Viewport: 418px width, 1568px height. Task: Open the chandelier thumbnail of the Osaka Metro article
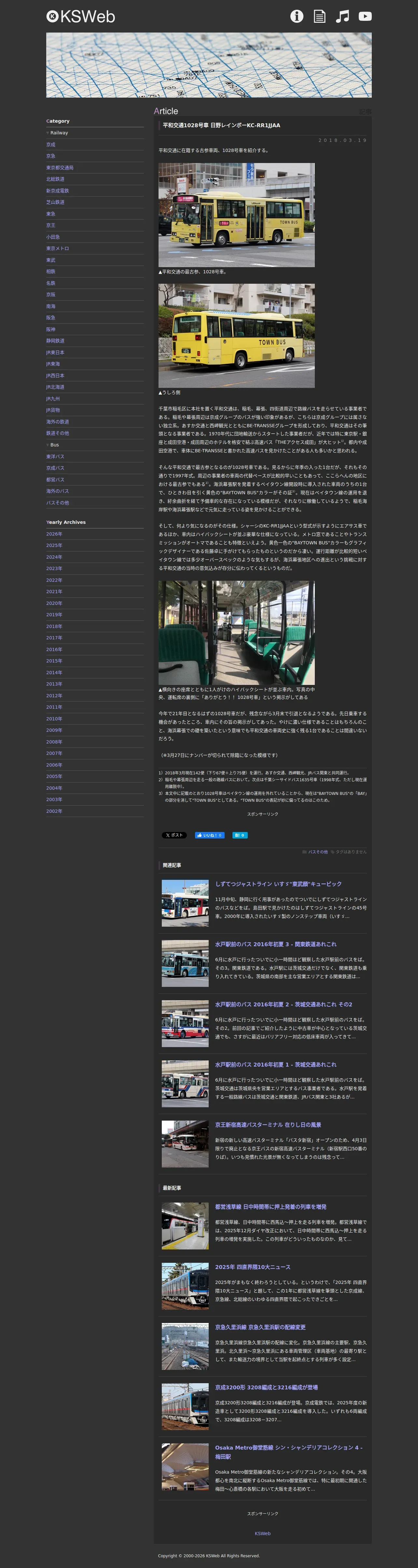coord(185,1467)
